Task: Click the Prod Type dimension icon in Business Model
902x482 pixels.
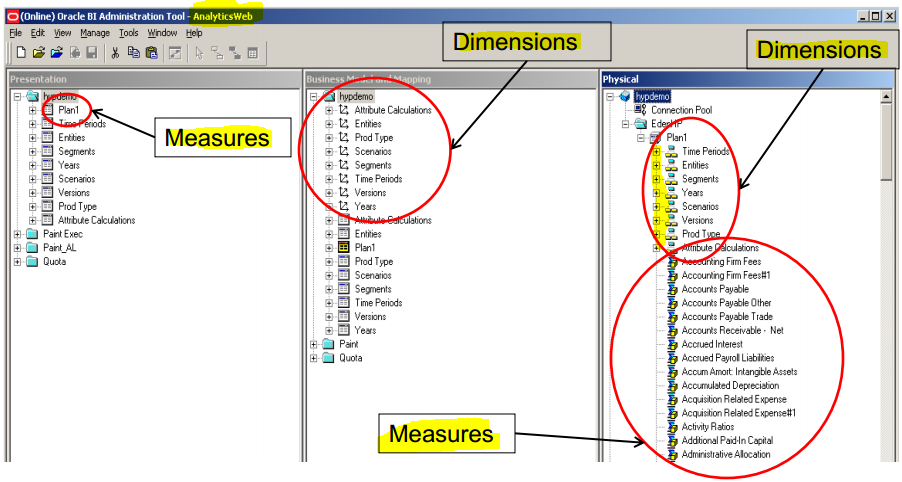Action: tap(343, 137)
